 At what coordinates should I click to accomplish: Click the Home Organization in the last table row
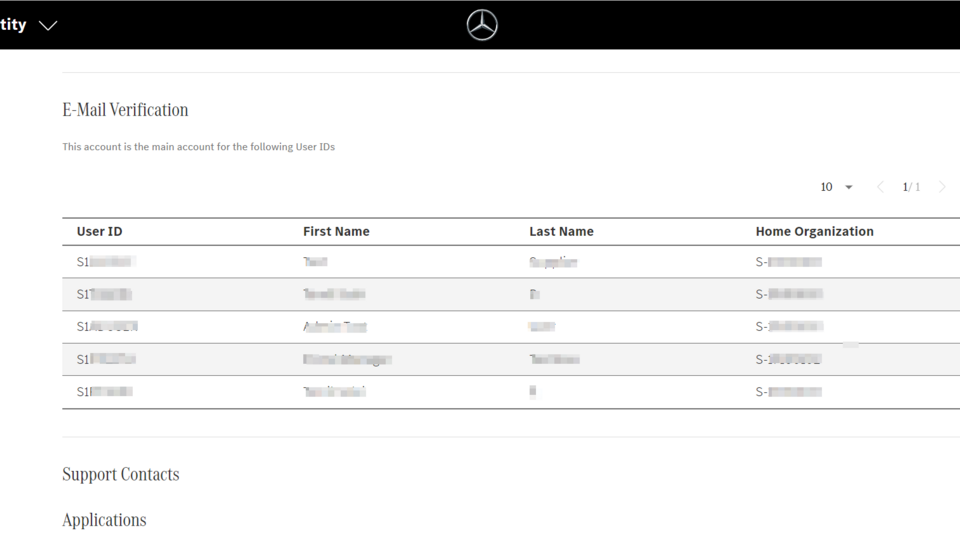[789, 392]
